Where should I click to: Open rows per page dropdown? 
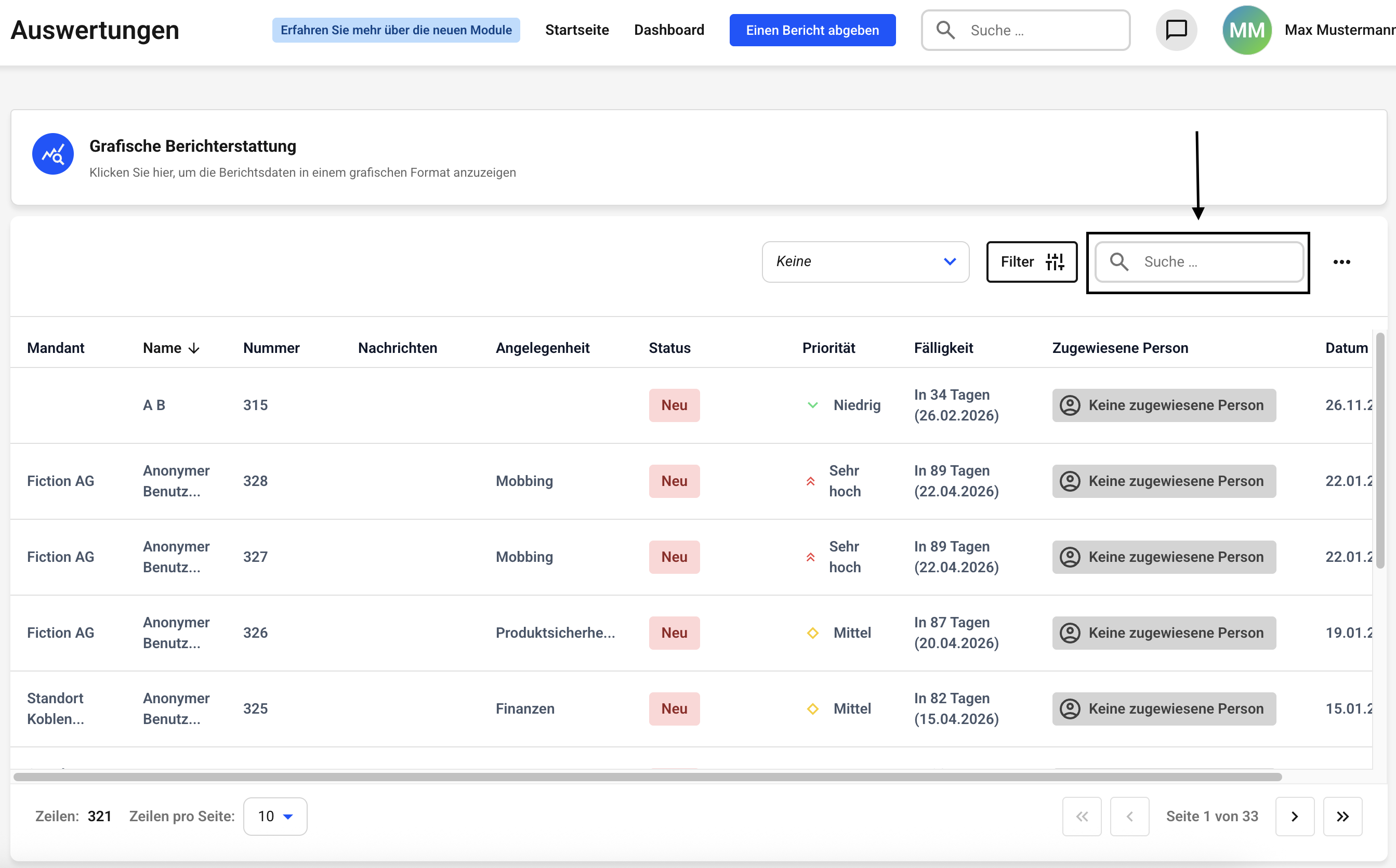275,817
